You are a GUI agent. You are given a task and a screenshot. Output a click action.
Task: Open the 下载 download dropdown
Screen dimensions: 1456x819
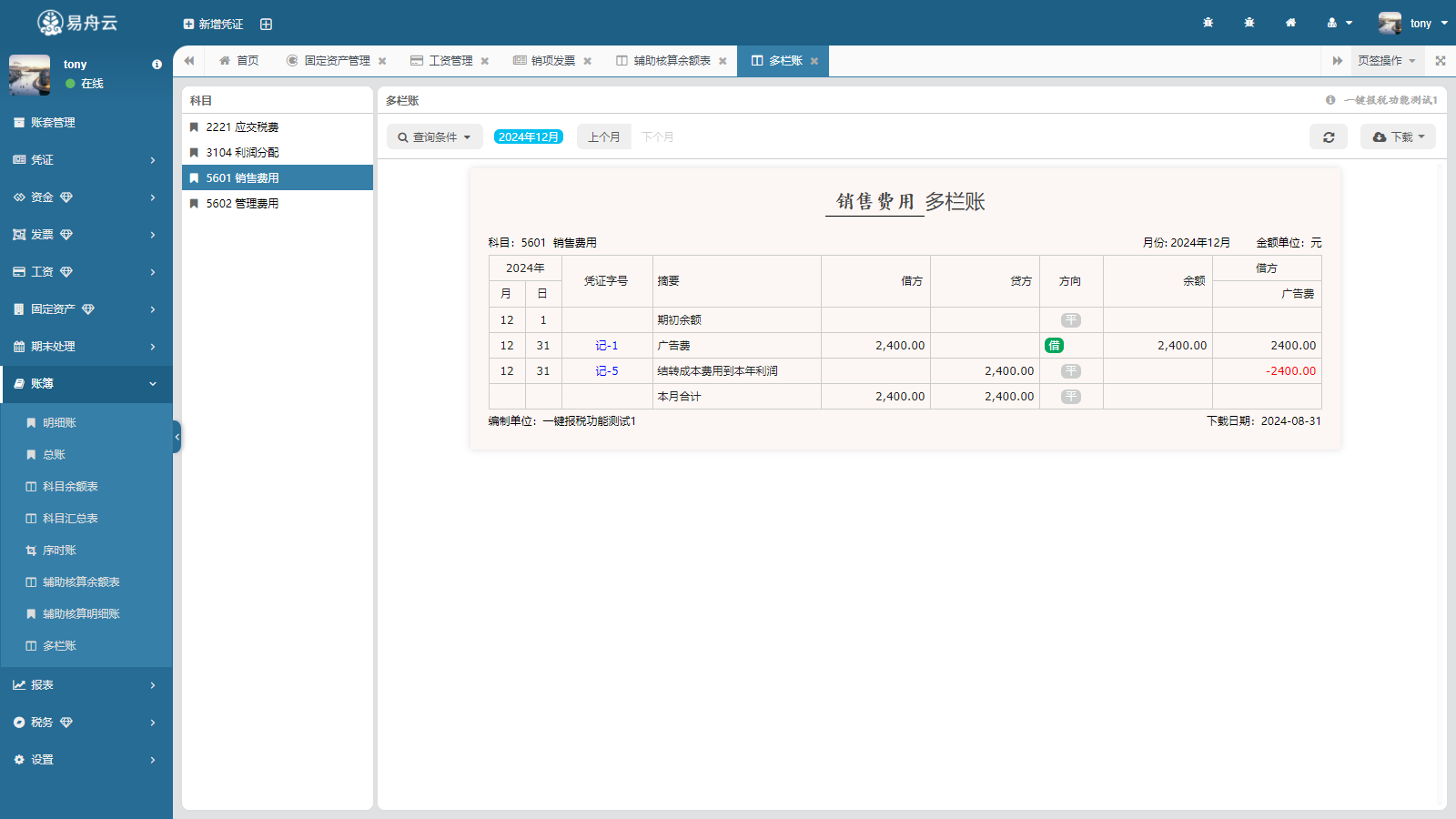pos(1398,136)
